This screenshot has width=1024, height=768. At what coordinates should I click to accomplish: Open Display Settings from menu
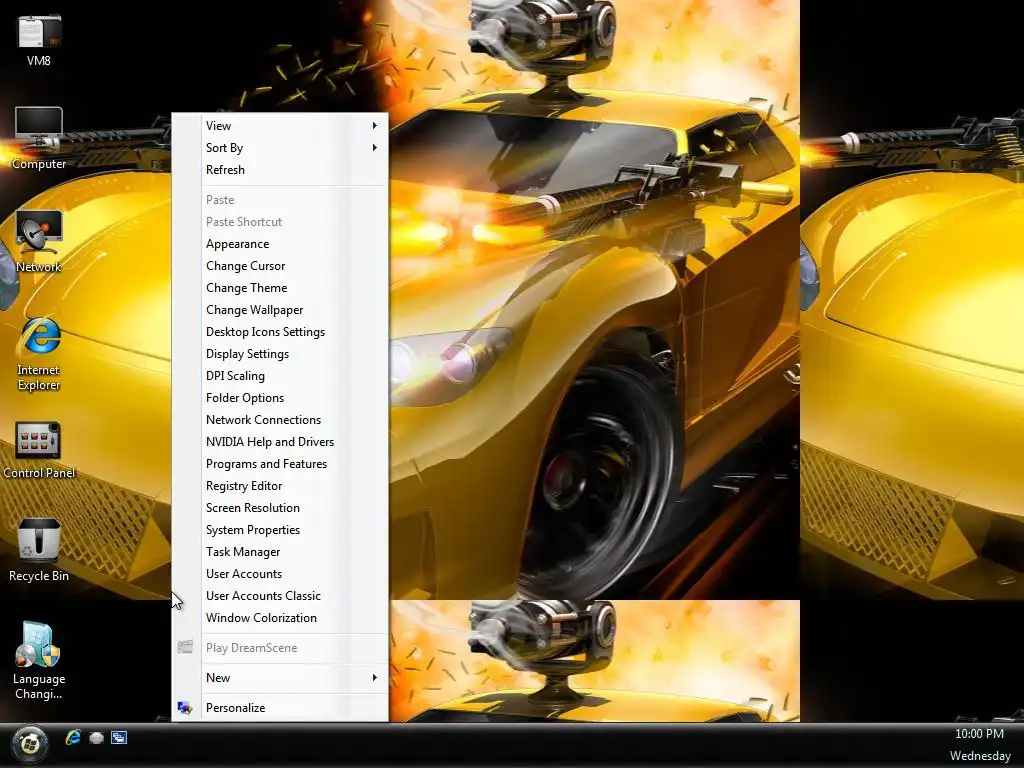(x=280, y=354)
